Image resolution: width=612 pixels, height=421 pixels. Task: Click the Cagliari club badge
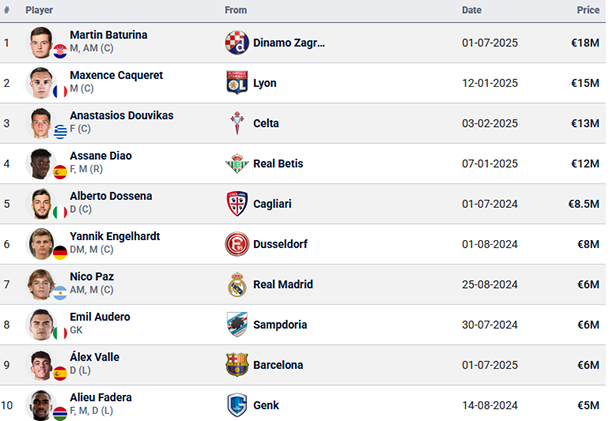pos(237,204)
